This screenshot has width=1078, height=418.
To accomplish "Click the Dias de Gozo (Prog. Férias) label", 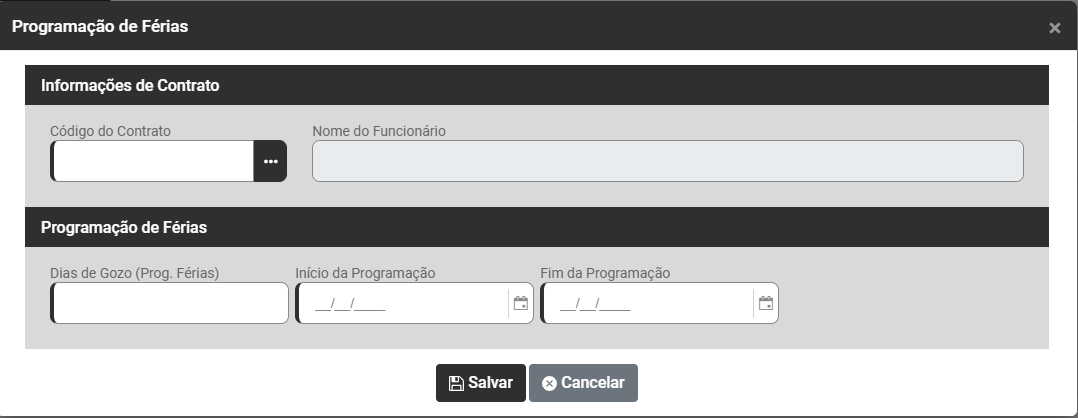I will coord(134,273).
